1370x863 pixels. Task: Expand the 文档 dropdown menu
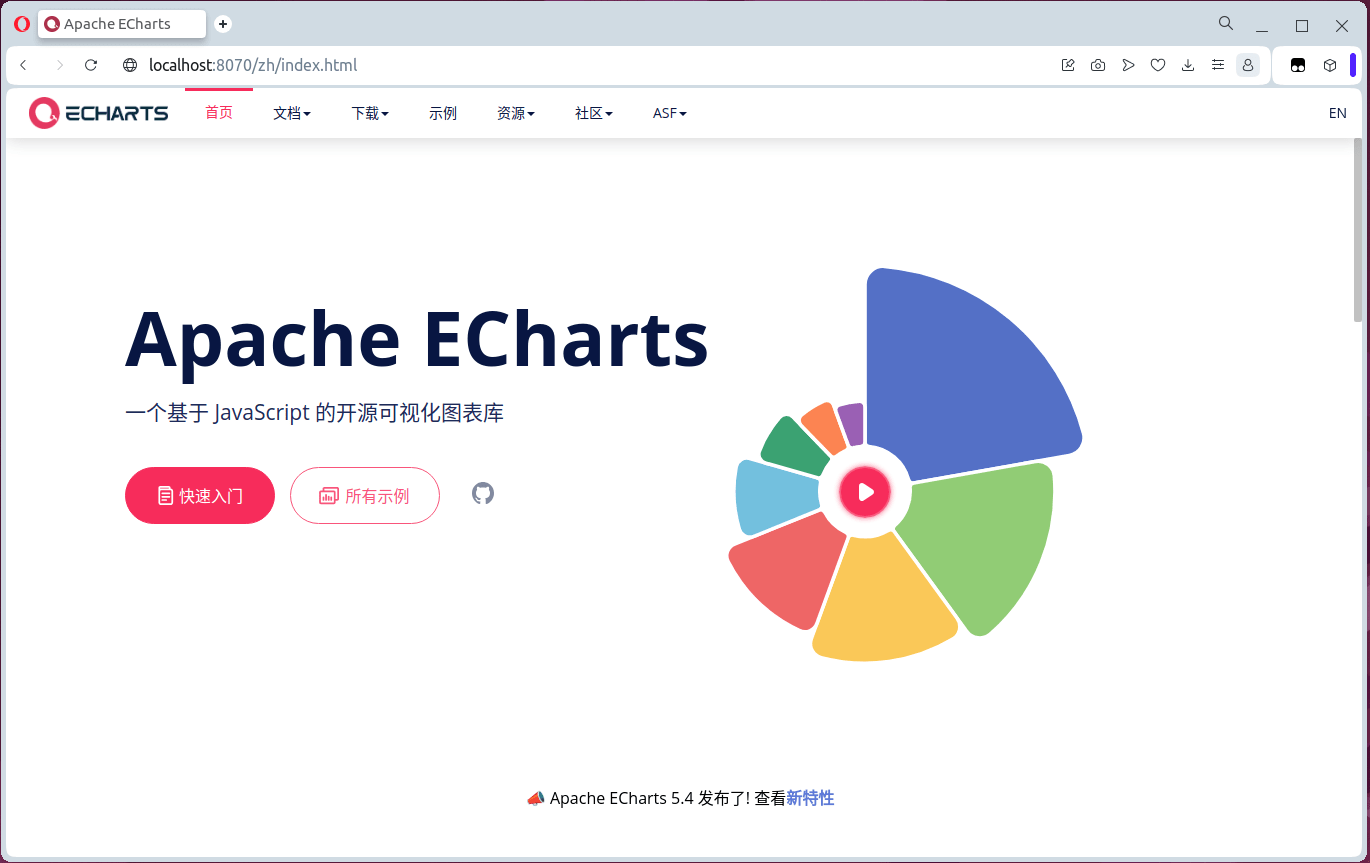pyautogui.click(x=292, y=113)
